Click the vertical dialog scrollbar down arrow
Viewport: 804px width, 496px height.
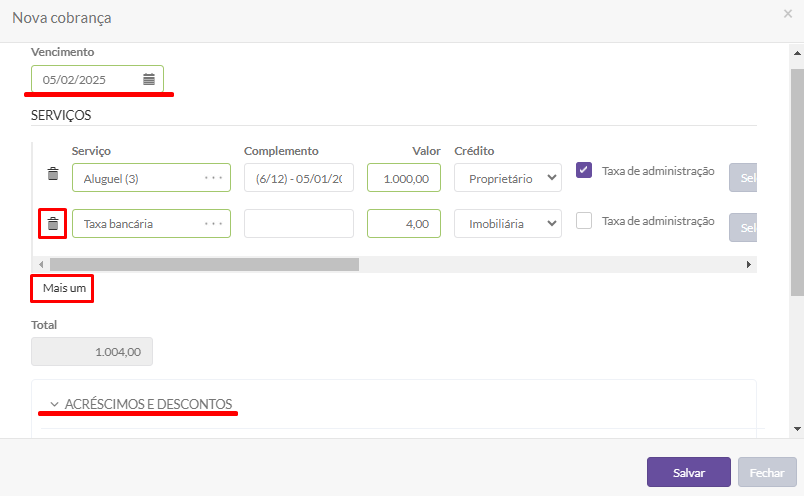[796, 428]
